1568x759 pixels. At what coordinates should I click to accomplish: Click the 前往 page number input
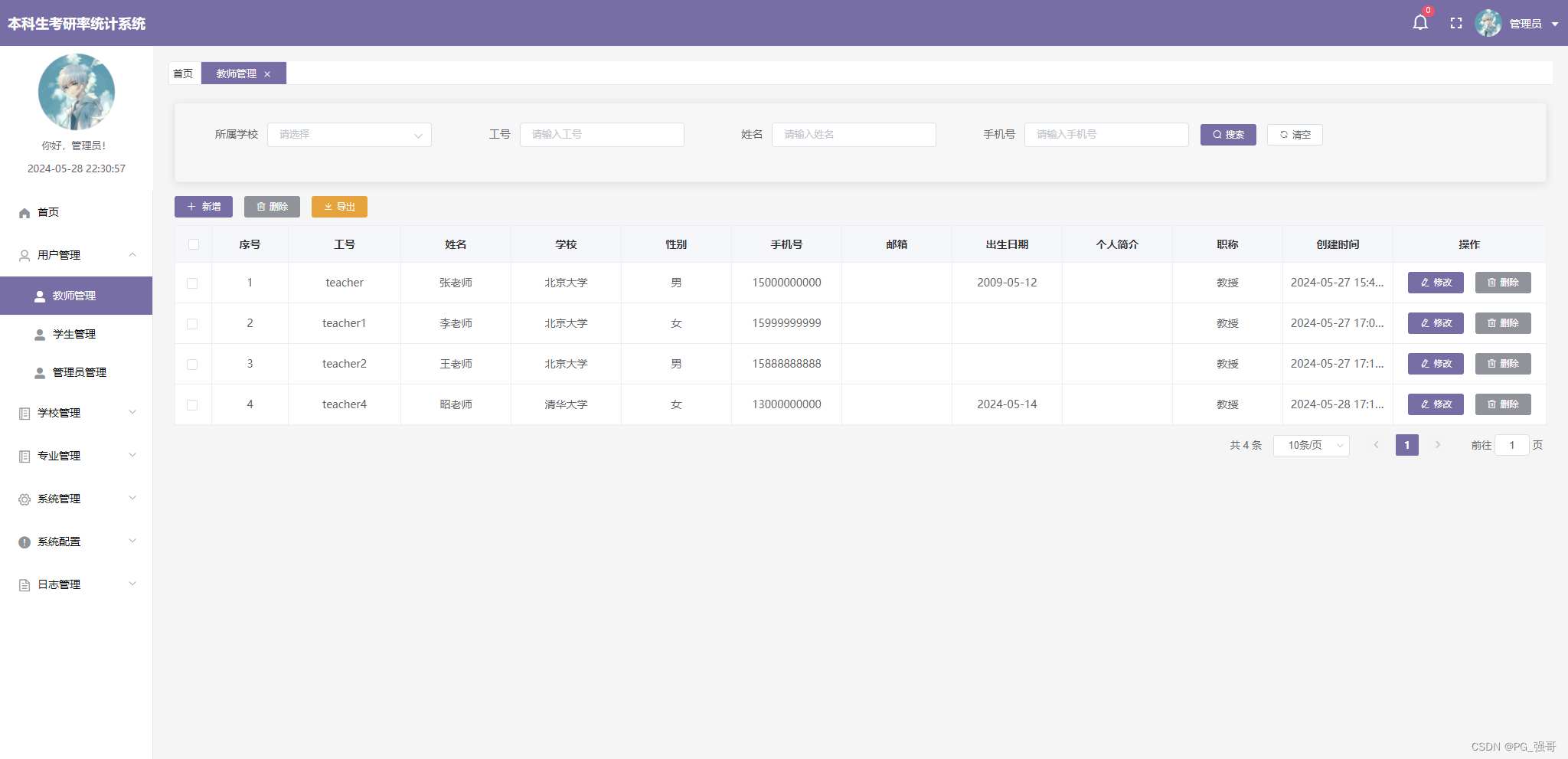tap(1512, 445)
